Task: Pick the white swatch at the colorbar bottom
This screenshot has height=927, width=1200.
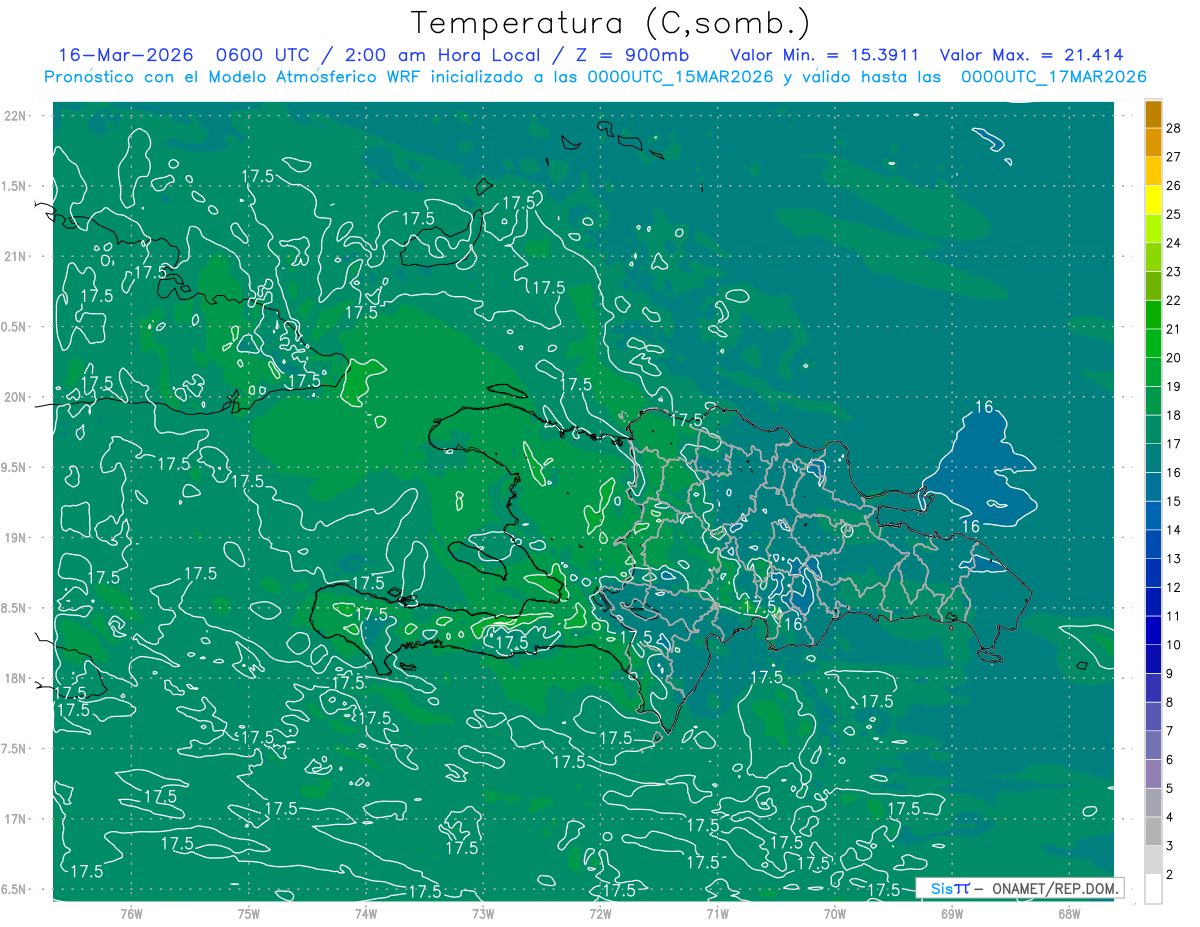Action: pyautogui.click(x=1153, y=889)
